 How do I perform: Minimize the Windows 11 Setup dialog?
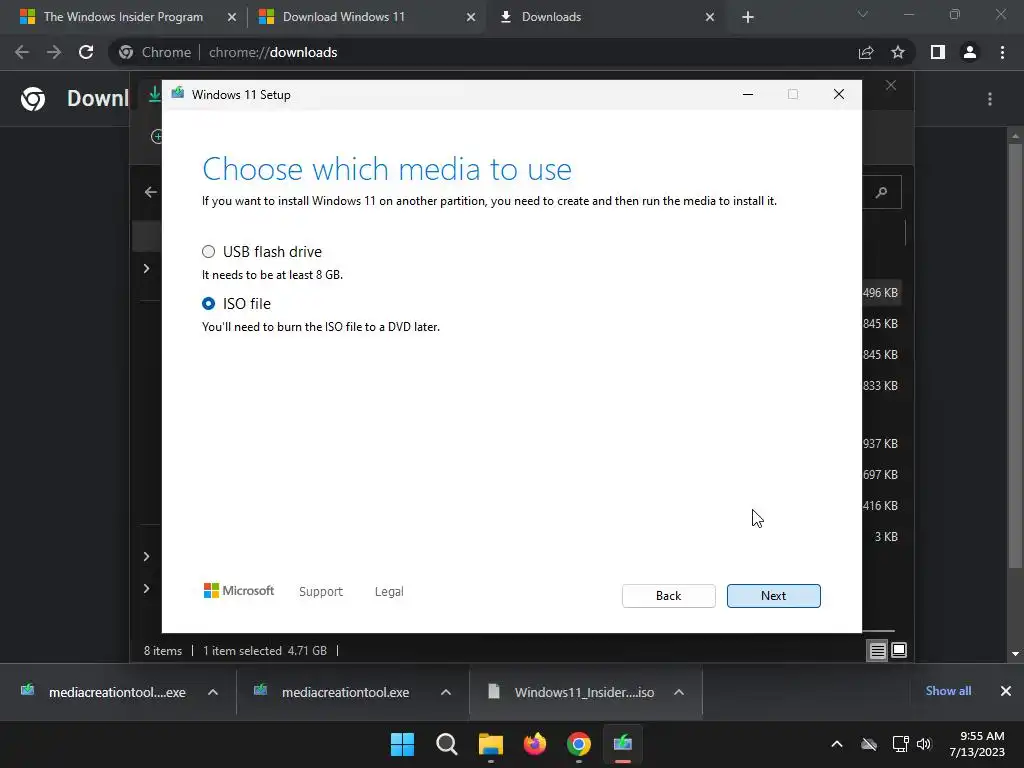pyautogui.click(x=748, y=95)
